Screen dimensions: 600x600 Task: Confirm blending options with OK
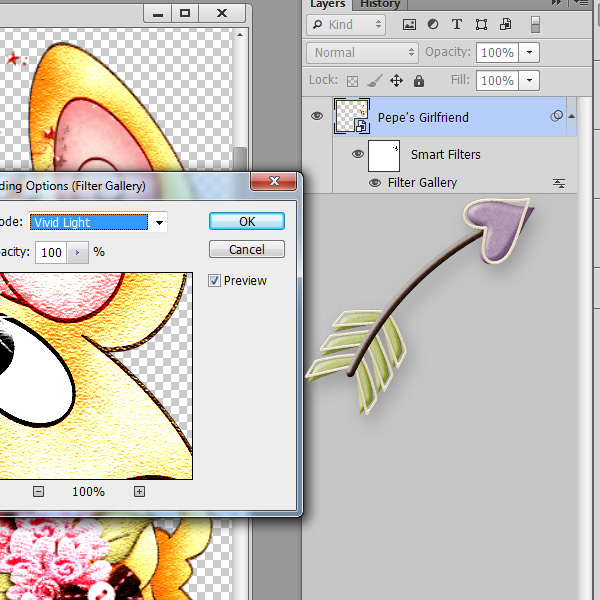[x=247, y=221]
